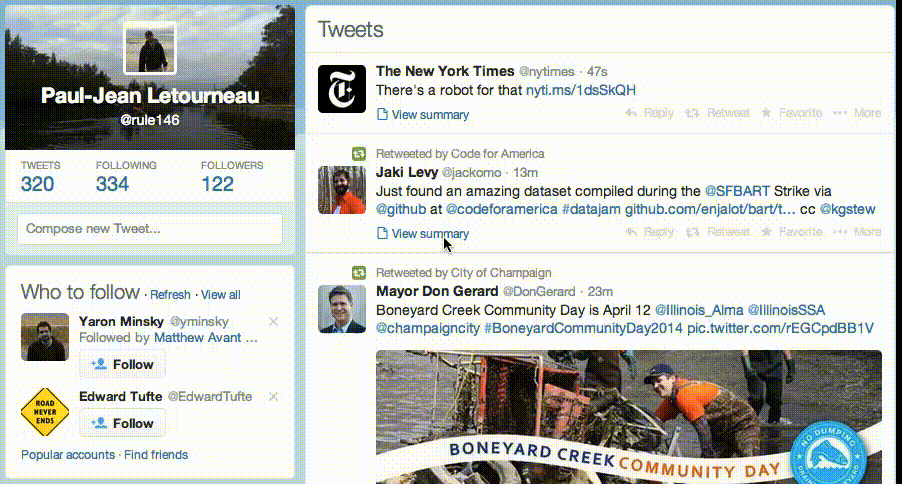
Task: Open the @IllinoisSSA mention
Action: pyautogui.click(x=786, y=310)
